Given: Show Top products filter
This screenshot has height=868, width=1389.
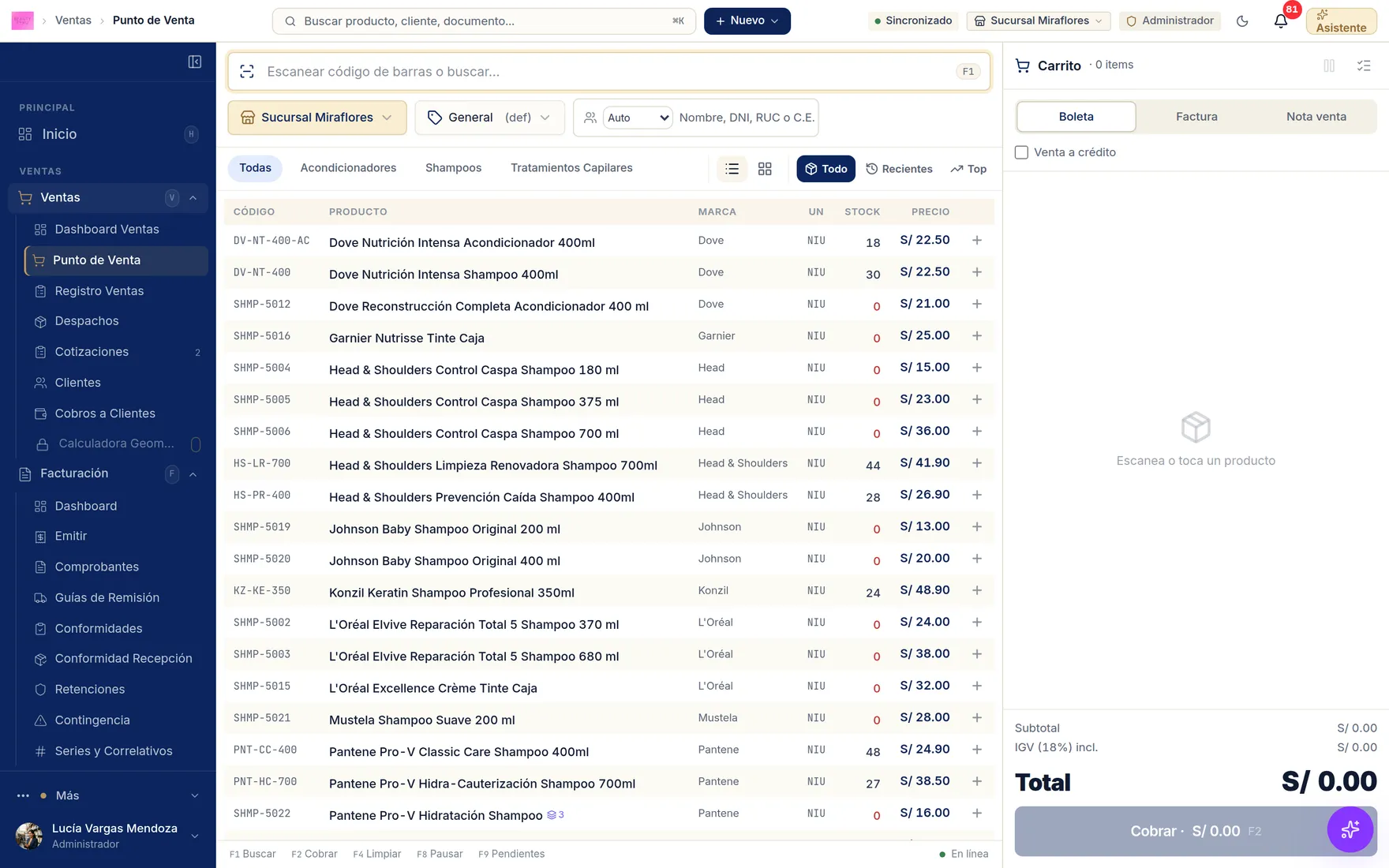Looking at the screenshot, I should tap(968, 169).
